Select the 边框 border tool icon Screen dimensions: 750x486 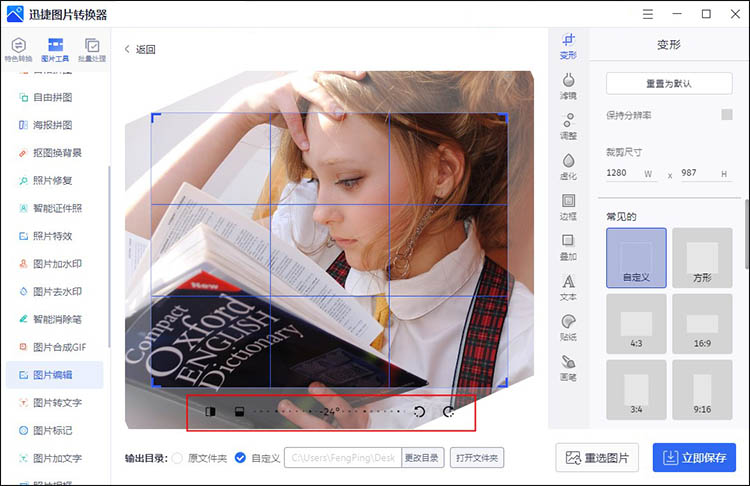pos(568,207)
